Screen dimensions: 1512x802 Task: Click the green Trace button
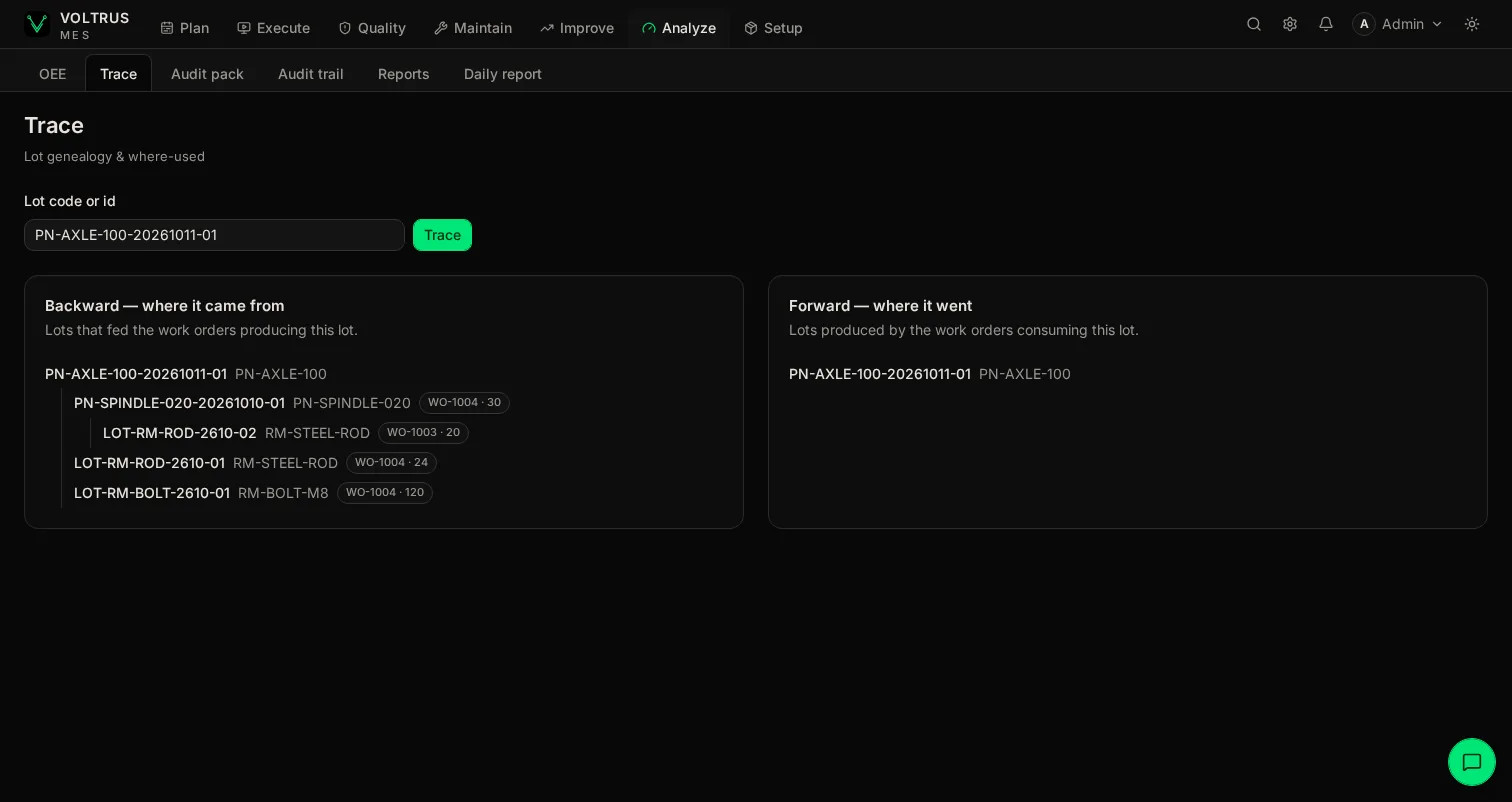[x=442, y=235]
